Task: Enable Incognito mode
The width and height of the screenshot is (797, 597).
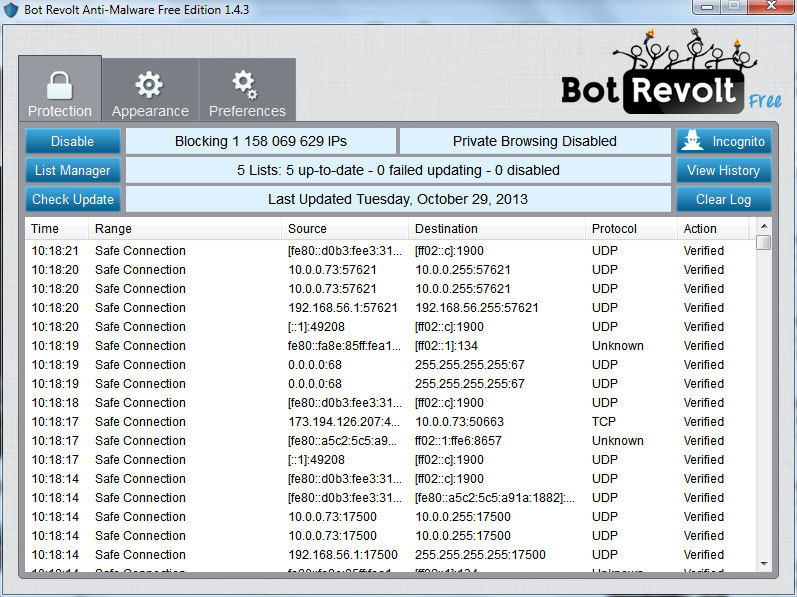Action: (724, 141)
